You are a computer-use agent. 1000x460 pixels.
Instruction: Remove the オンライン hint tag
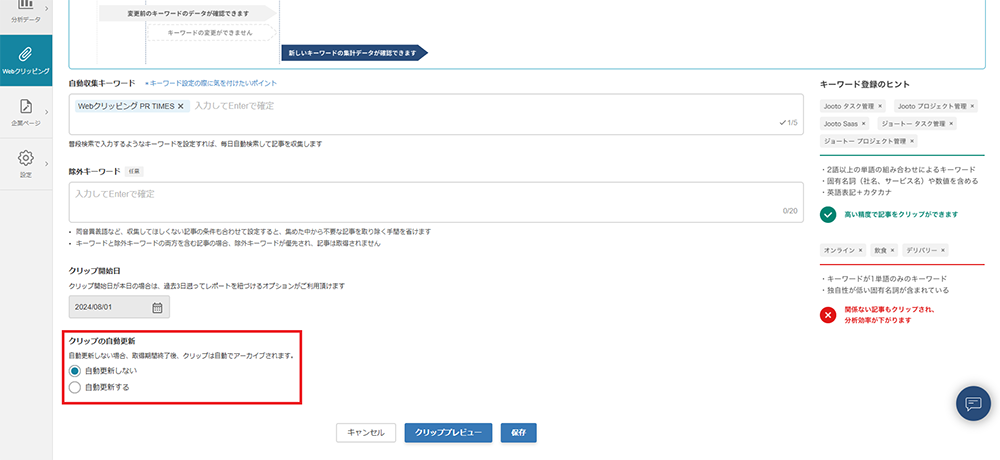(x=860, y=251)
